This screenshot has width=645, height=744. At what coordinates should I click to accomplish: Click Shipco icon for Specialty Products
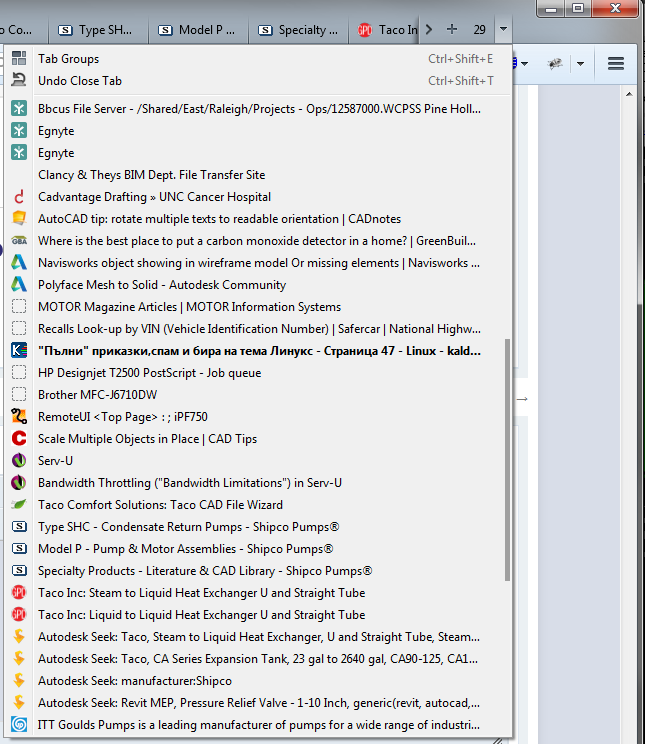[x=19, y=570]
